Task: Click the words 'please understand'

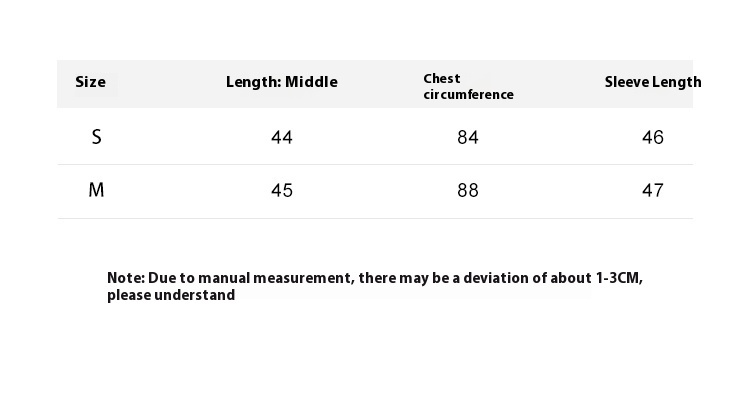Action: pos(171,295)
